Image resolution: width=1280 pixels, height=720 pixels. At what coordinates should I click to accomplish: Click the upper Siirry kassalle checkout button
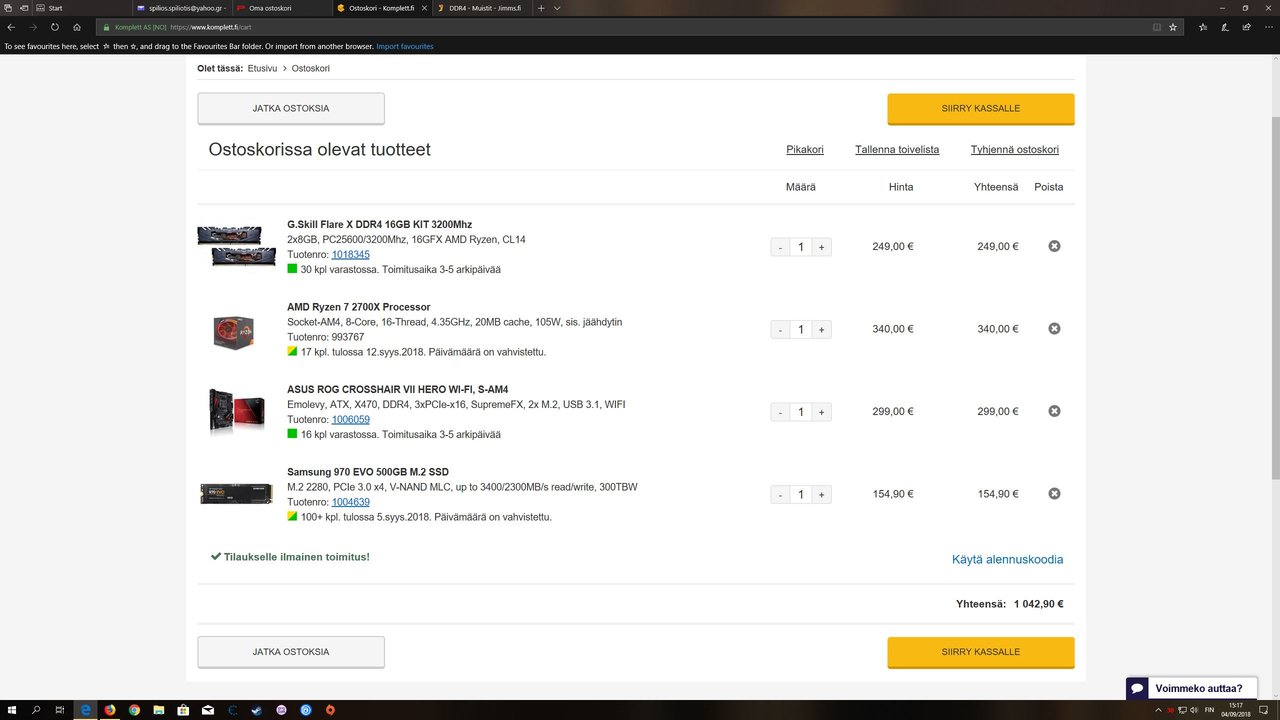coord(981,109)
